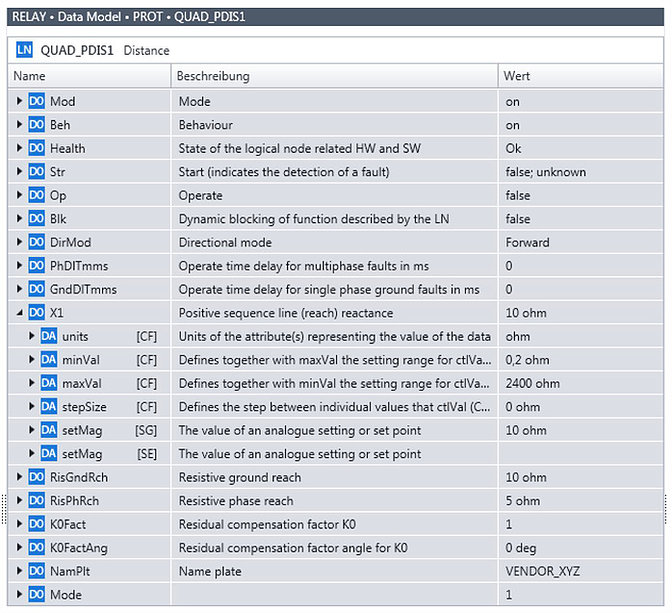Sort by the Name column header
The width and height of the screenshot is (672, 613).
click(x=89, y=76)
